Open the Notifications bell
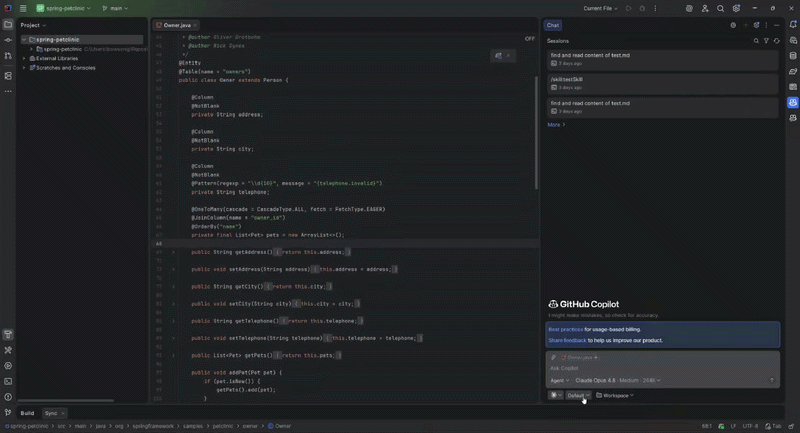The height and width of the screenshot is (433, 800). coord(793,24)
